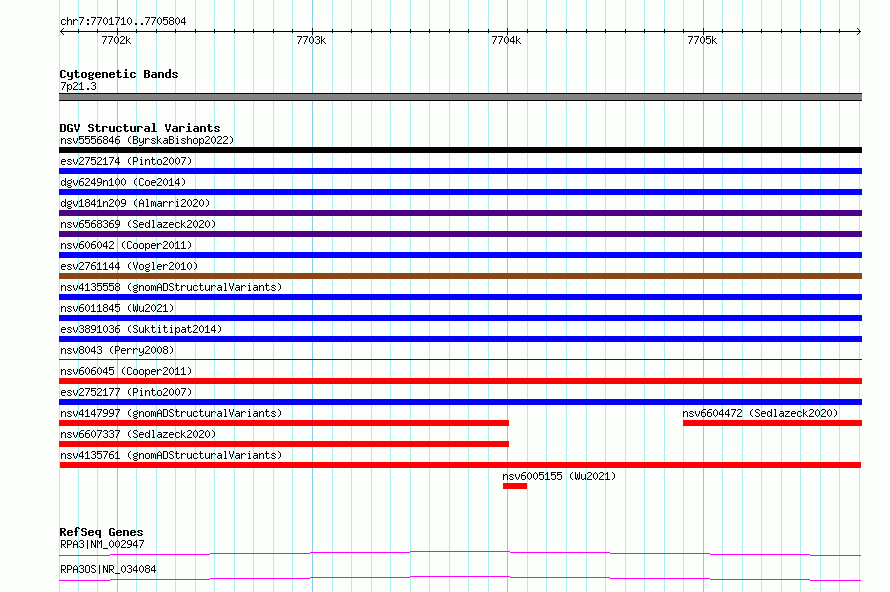The width and height of the screenshot is (890, 592).
Task: Select the esv2752174 (Pinto2007) label
Action: point(126,161)
